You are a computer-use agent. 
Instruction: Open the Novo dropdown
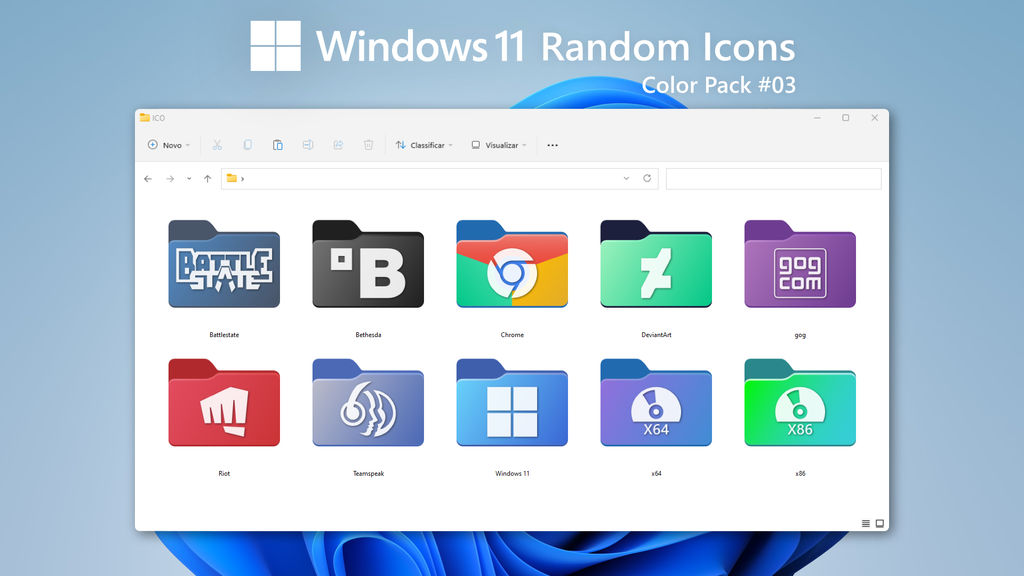[x=169, y=145]
